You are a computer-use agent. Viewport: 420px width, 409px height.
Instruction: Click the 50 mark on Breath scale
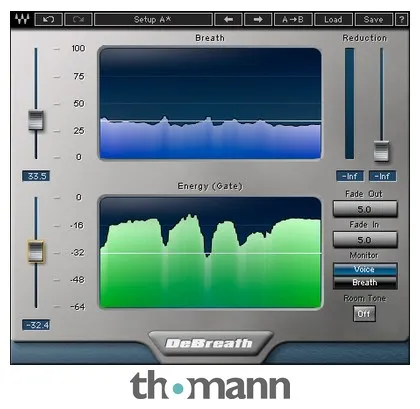79,104
